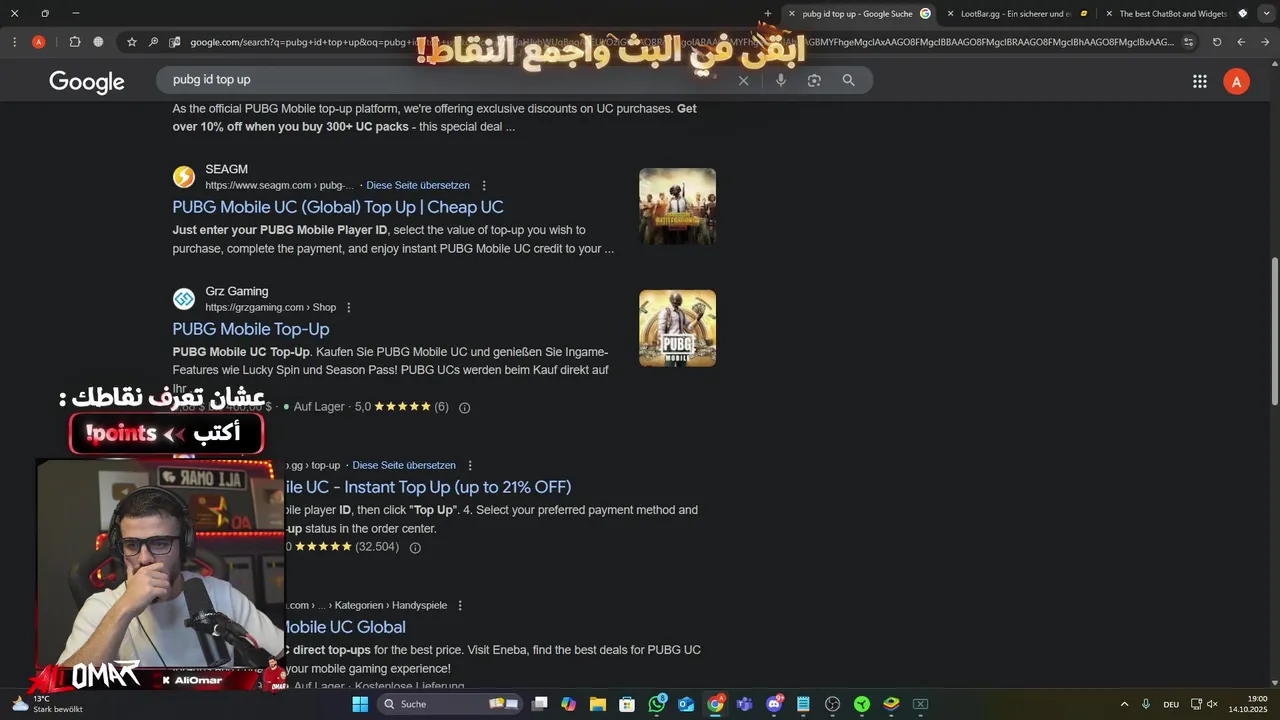
Task: Open the 'Mobile UC Global' result link
Action: coord(345,627)
